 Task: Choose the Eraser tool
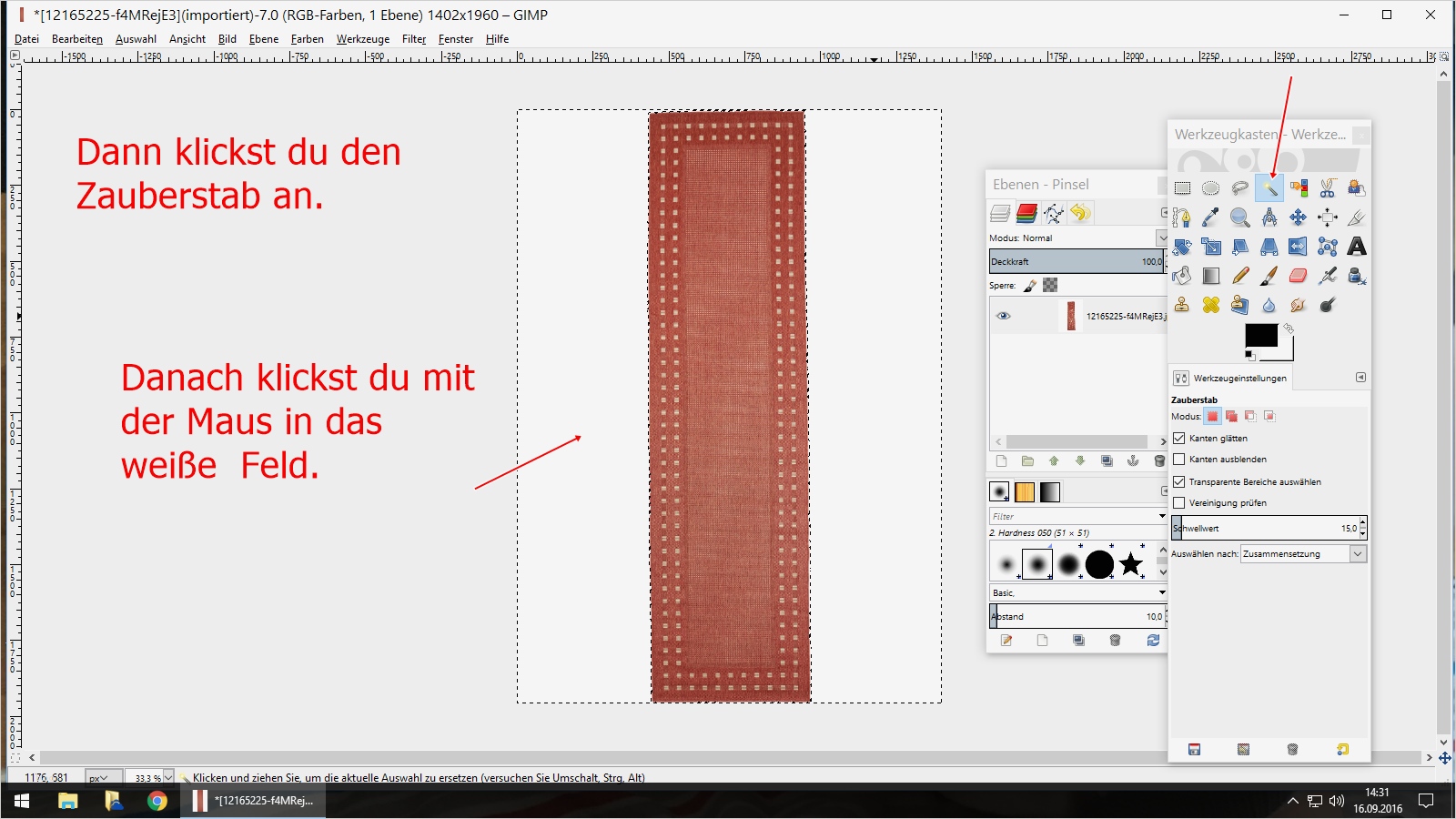click(1298, 276)
